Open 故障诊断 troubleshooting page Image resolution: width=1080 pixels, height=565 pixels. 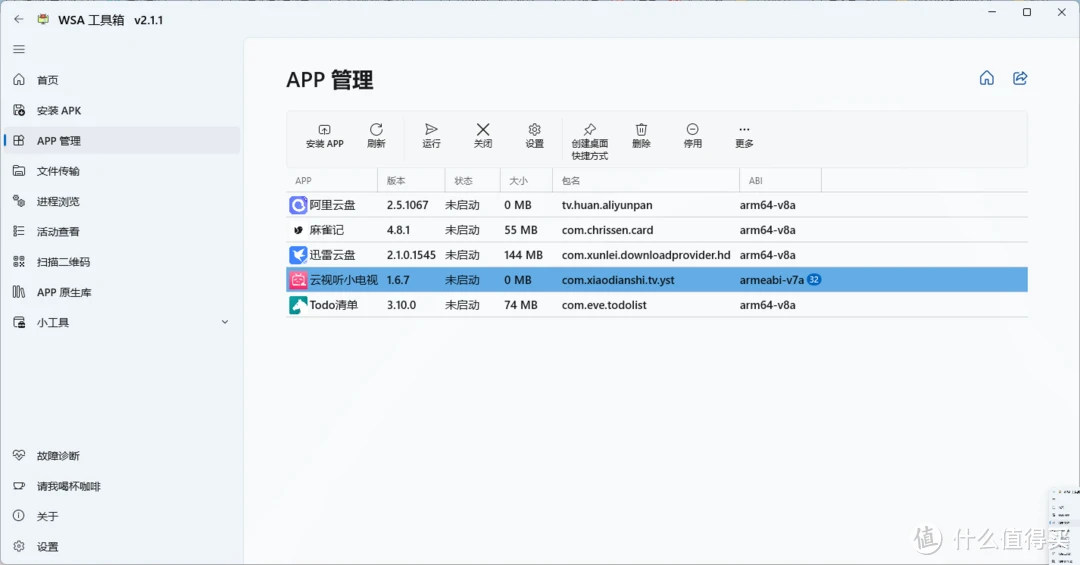point(122,455)
